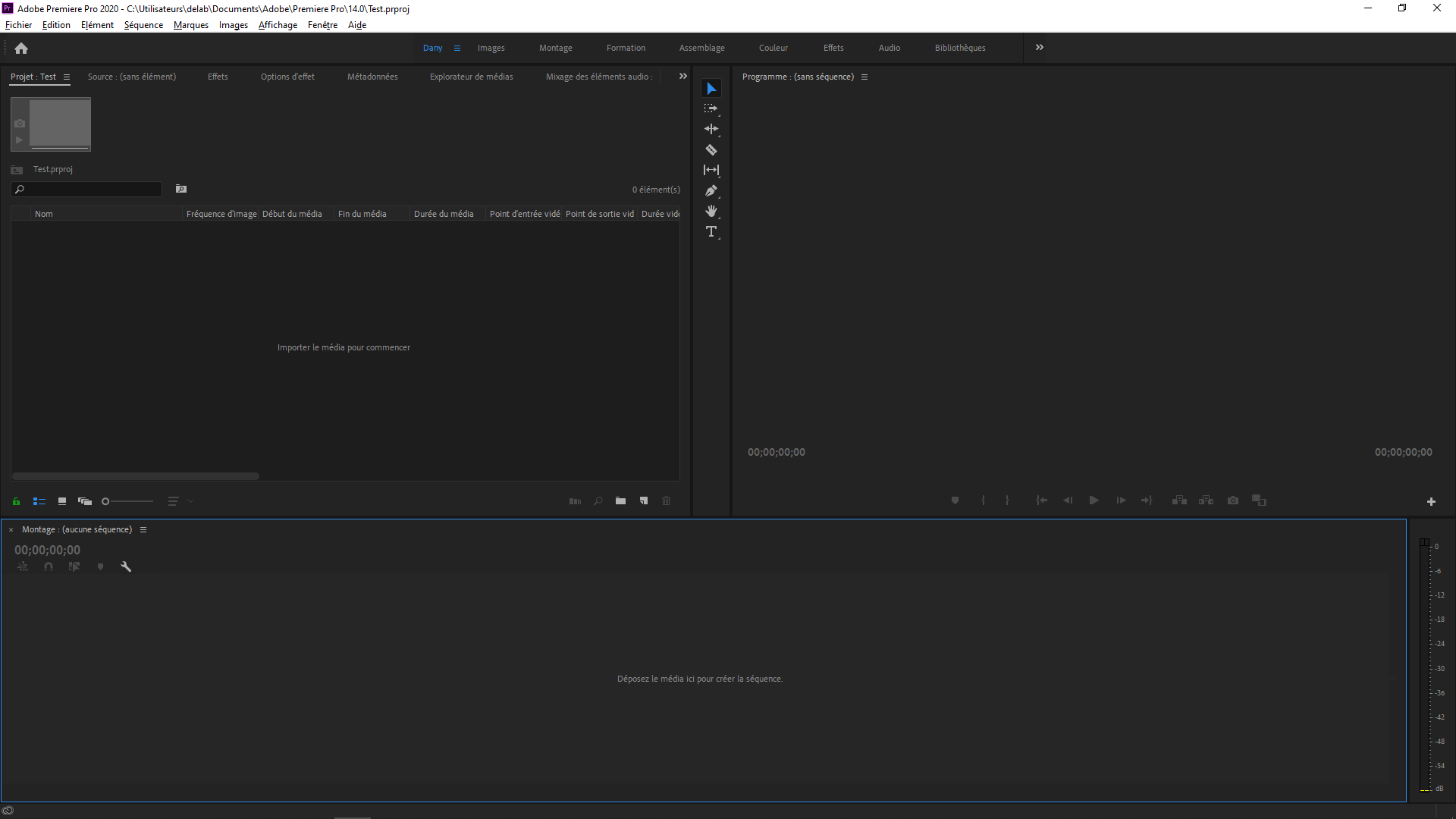The image size is (1456, 819).
Task: Expand hidden panel tabs overflow chevron
Action: pyautogui.click(x=683, y=76)
